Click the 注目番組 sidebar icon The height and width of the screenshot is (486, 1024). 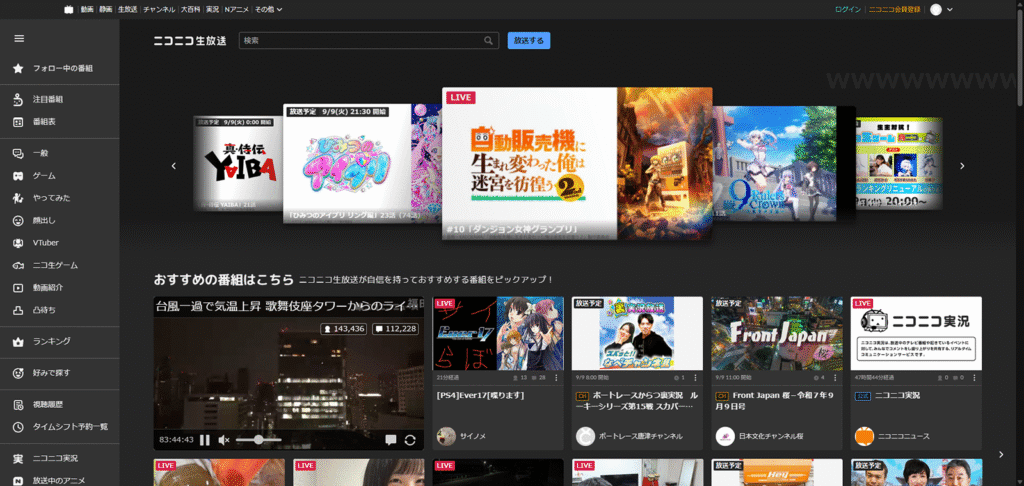tap(18, 99)
